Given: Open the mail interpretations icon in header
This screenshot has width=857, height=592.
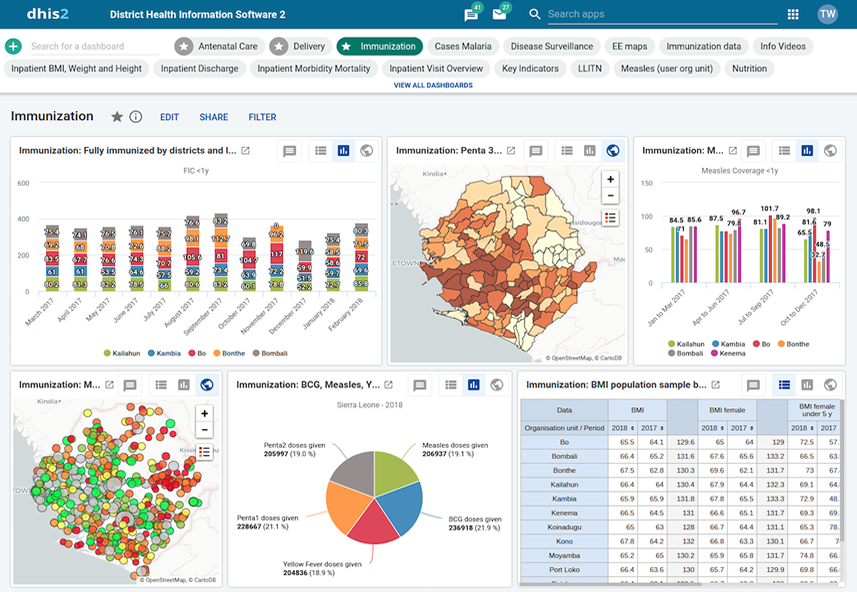Looking at the screenshot, I should point(499,14).
